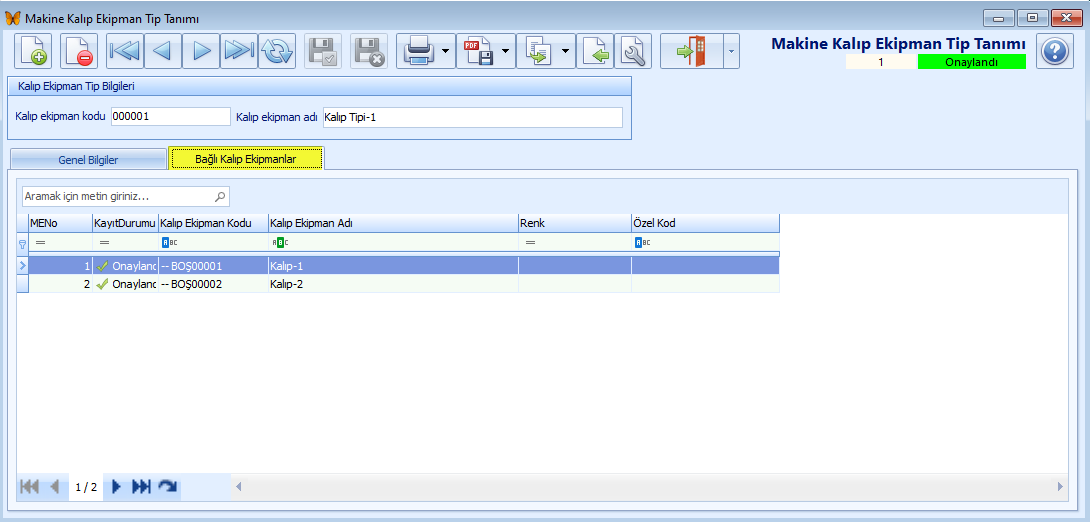
Task: Click the blue help question mark icon
Action: 1054,51
